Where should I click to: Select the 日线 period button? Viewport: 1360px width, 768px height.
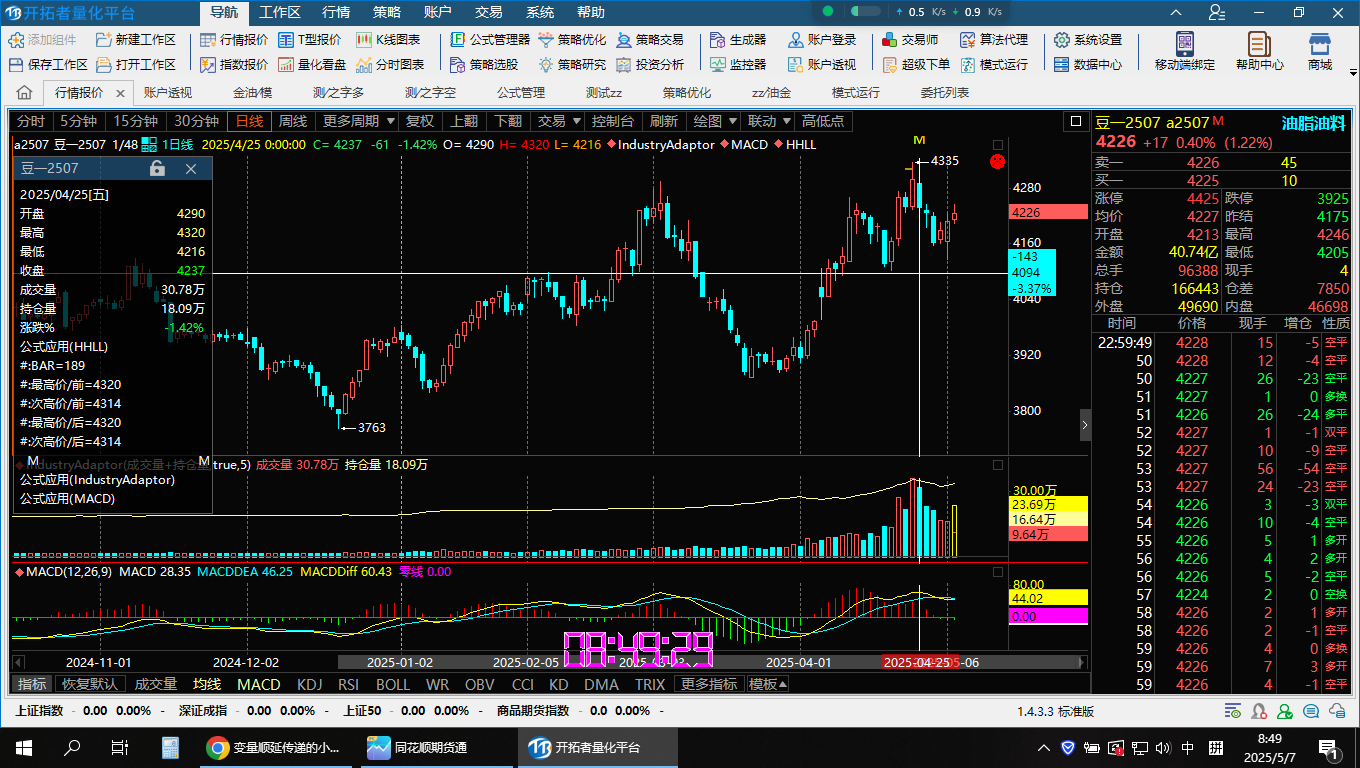pos(249,121)
